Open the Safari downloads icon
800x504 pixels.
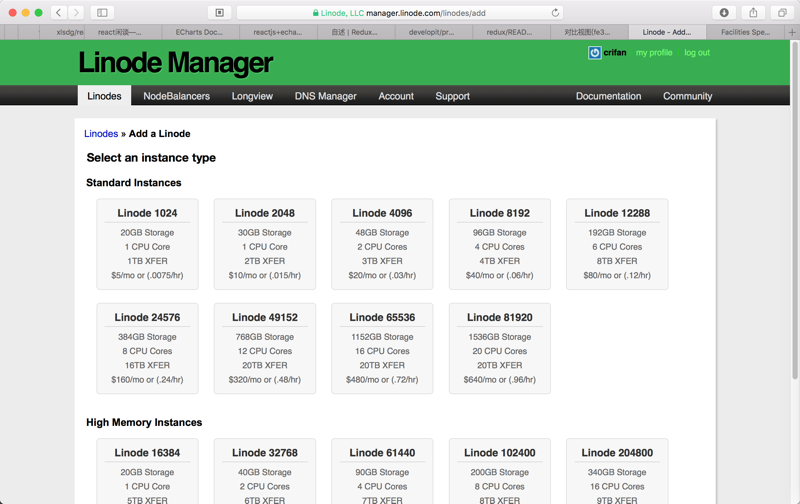pyautogui.click(x=724, y=13)
